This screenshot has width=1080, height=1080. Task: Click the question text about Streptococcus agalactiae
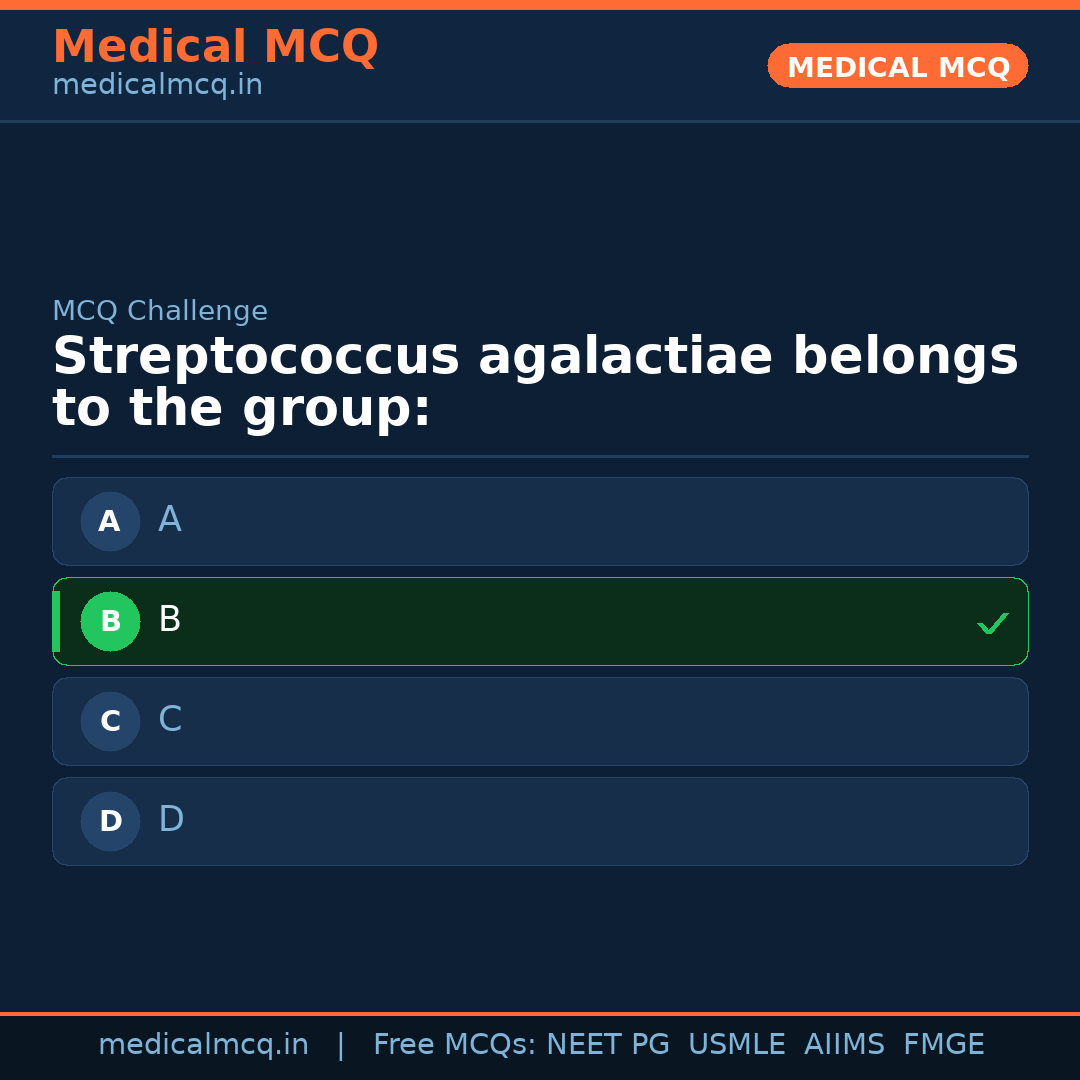click(535, 380)
